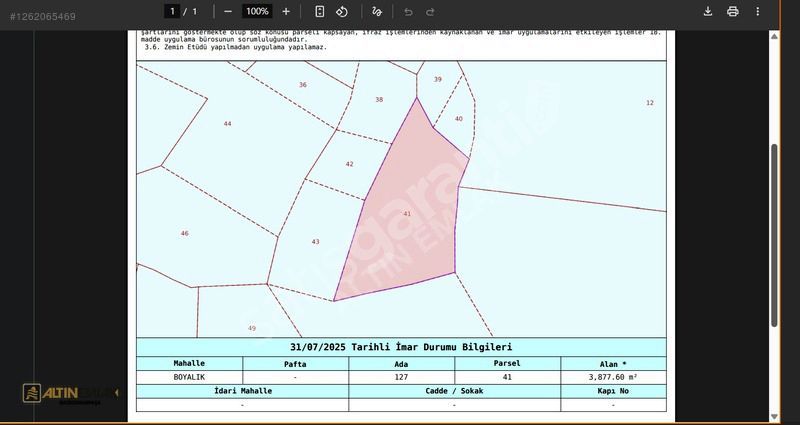Toggle fit to page view
This screenshot has width=800, height=425.
coord(319,11)
